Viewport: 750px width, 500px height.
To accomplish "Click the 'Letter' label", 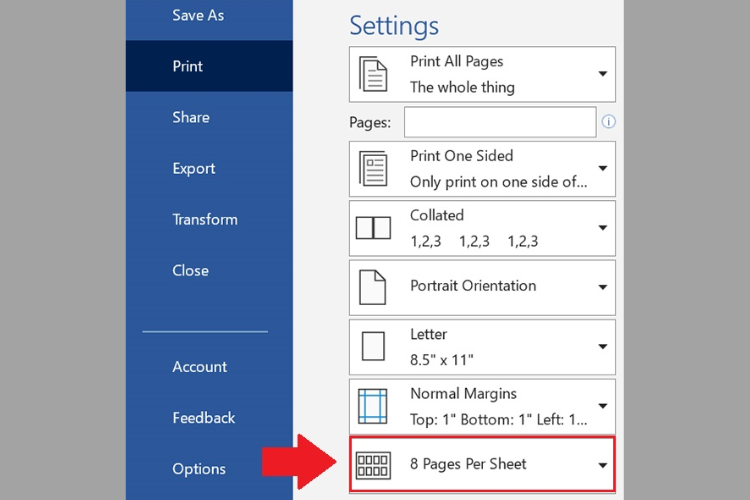I will click(x=429, y=334).
